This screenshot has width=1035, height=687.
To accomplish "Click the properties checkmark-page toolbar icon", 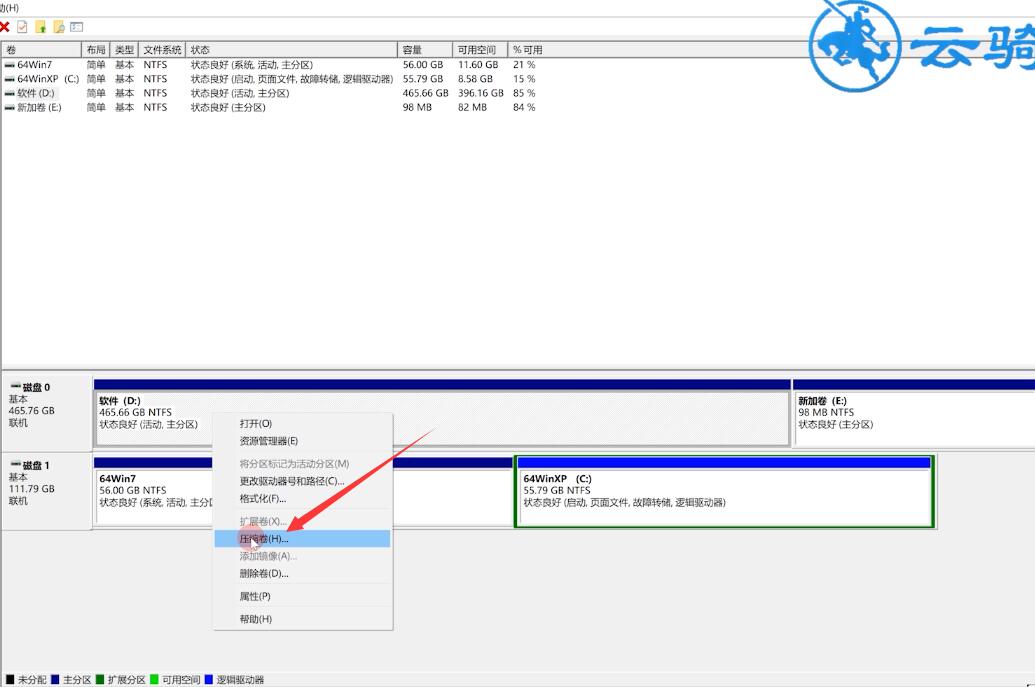I will click(22, 27).
